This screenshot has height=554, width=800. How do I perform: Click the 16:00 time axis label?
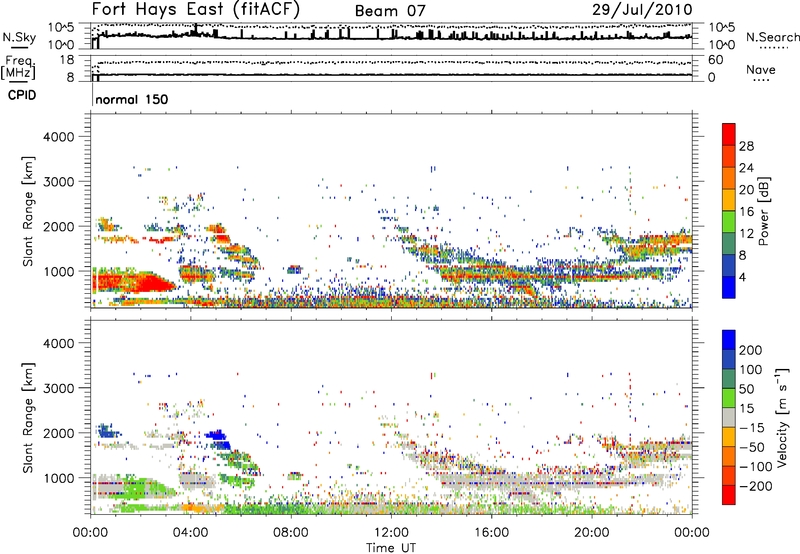491,533
